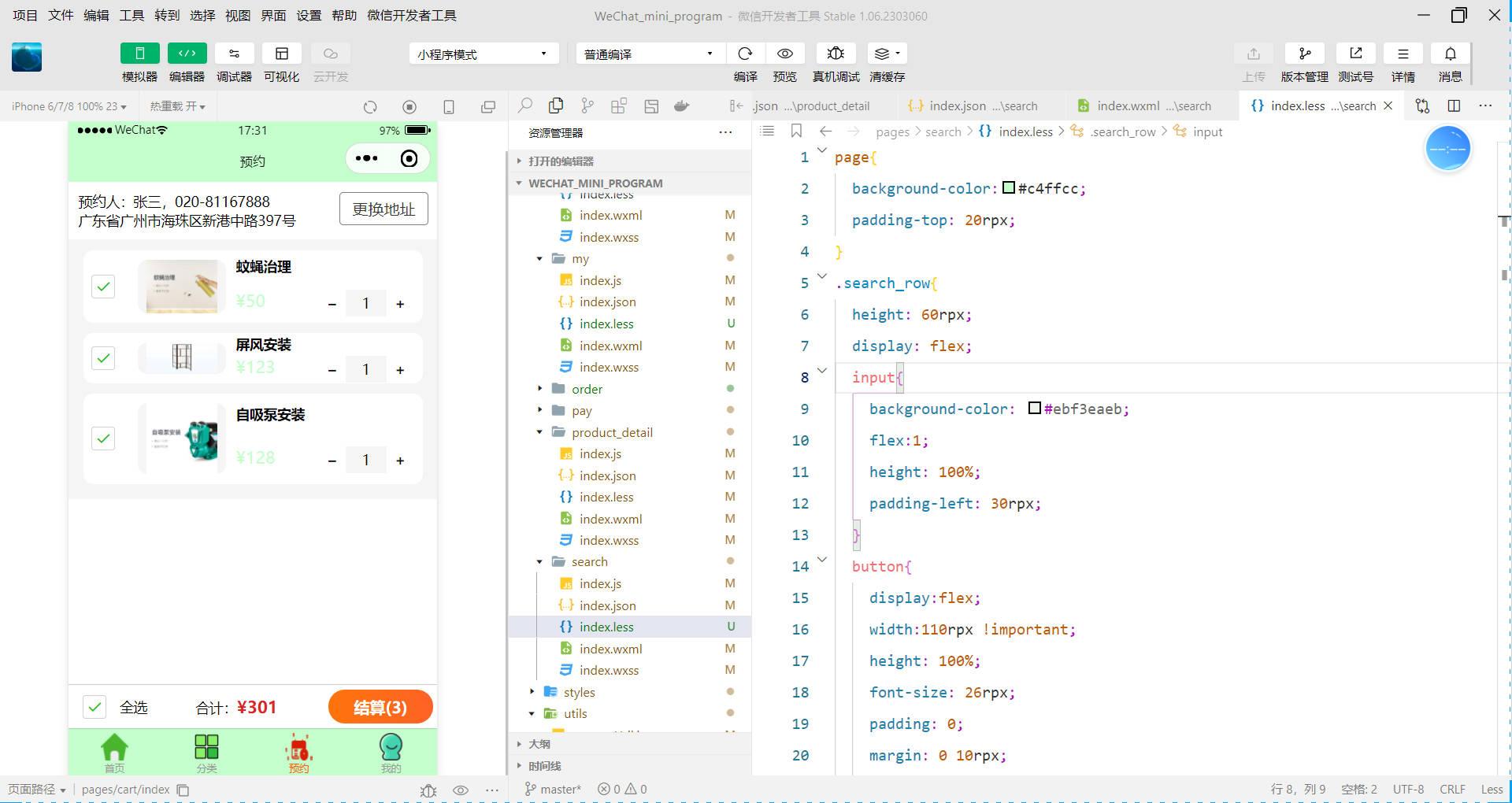Toggle the status bar eye visibility icon
The image size is (1512, 803).
pos(461,790)
